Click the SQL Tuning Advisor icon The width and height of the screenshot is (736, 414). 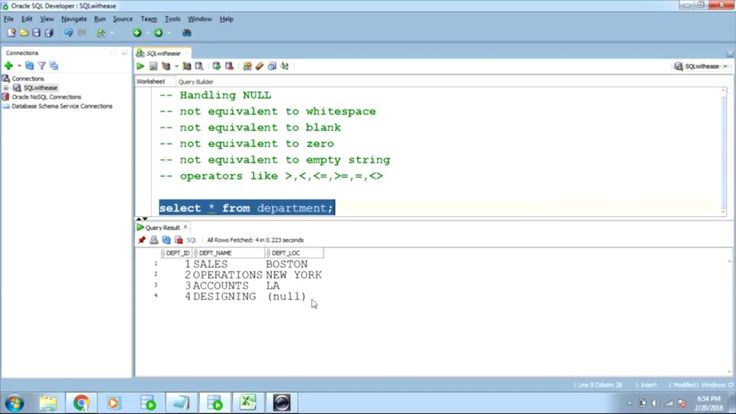199,66
